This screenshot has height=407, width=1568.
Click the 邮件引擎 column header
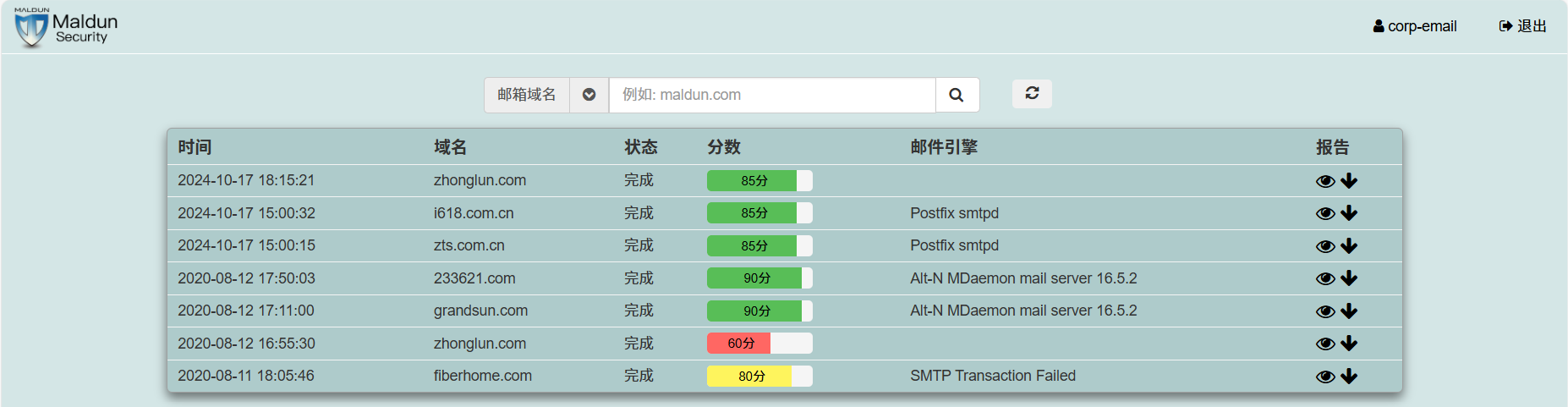[944, 147]
